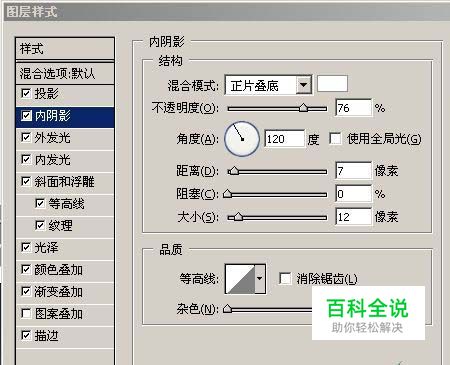
Task: Click the 距离 slider handle
Action: 235,171
